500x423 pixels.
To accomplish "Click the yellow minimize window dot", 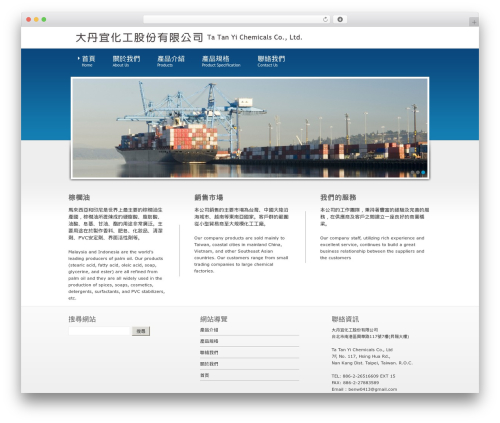I will (36, 19).
